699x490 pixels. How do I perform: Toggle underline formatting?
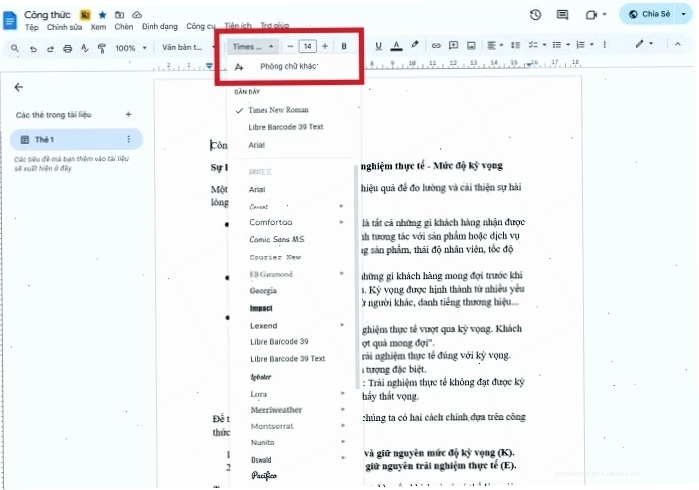[378, 45]
